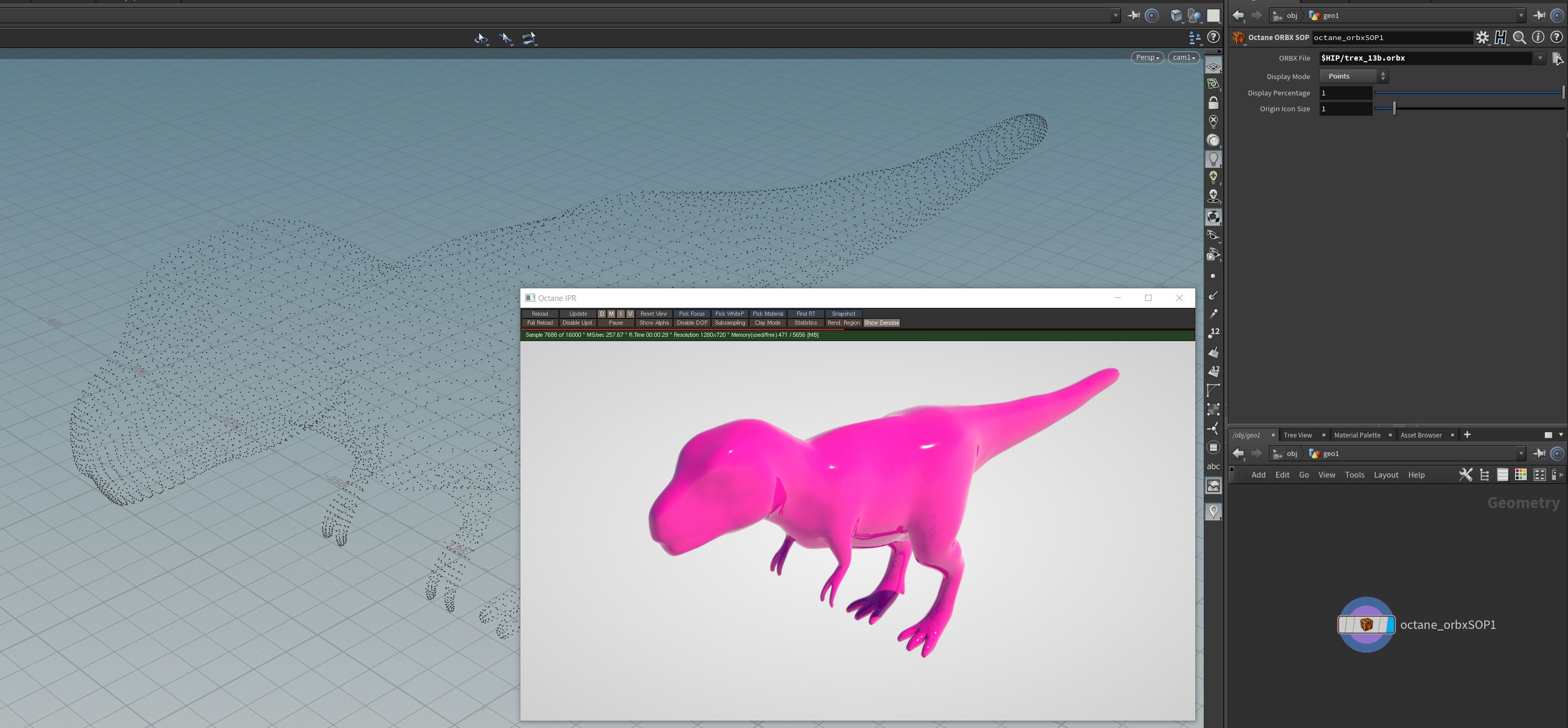Click the file chooser icon beside ORBX File
Screen dimensions: 1568x728
coord(1557,59)
